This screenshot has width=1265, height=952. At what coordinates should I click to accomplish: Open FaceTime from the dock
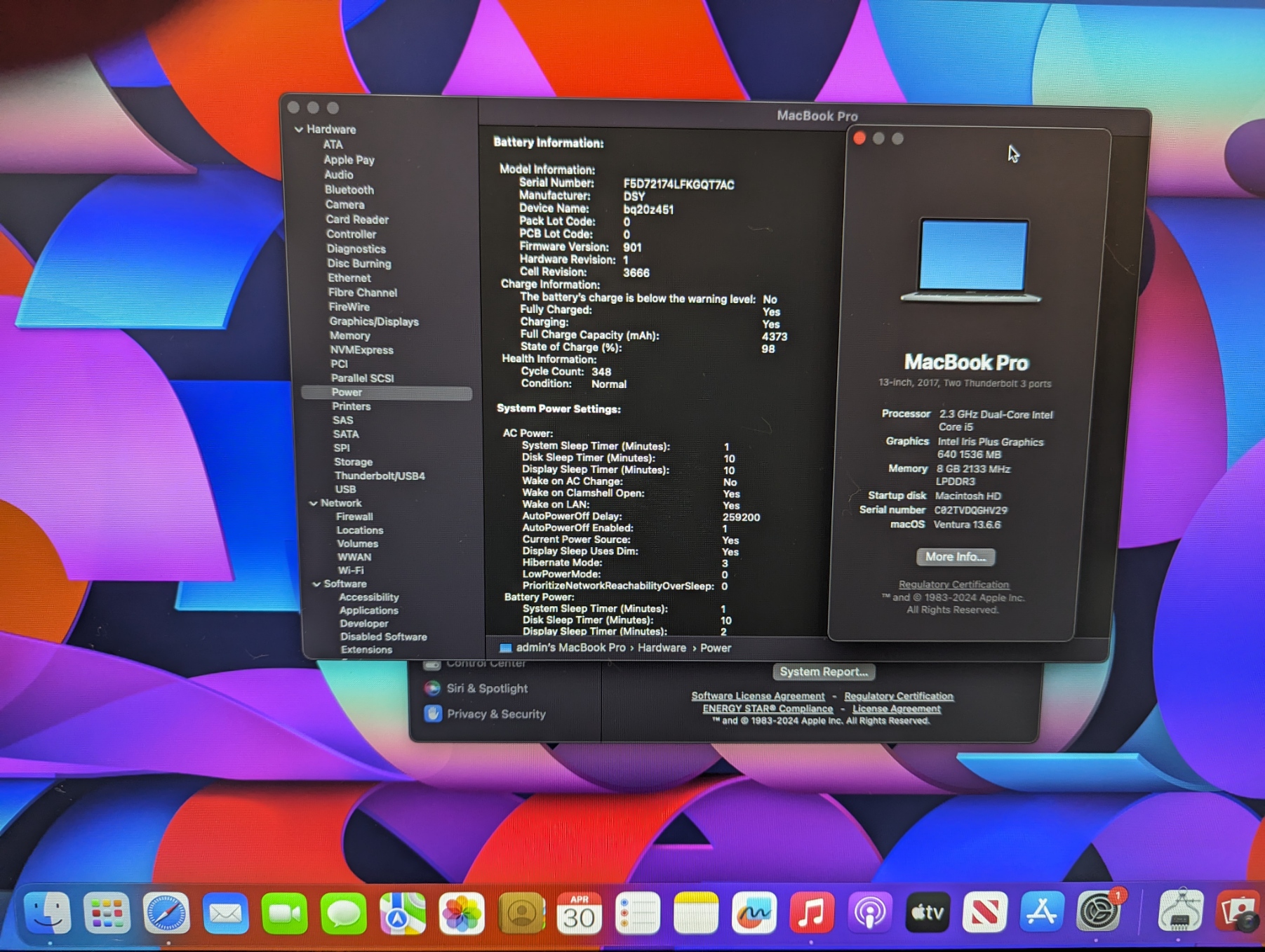(284, 913)
